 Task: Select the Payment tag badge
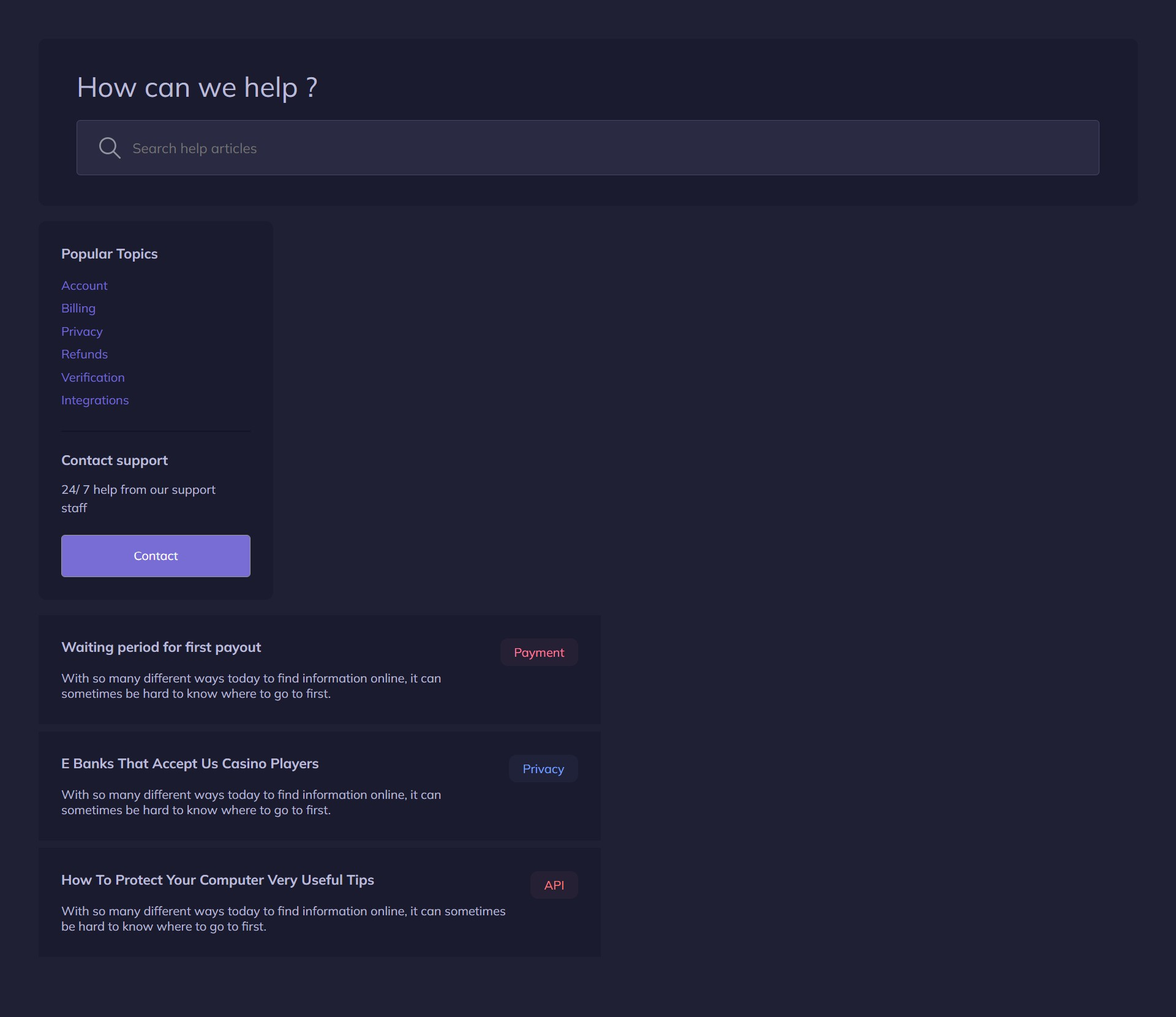539,652
